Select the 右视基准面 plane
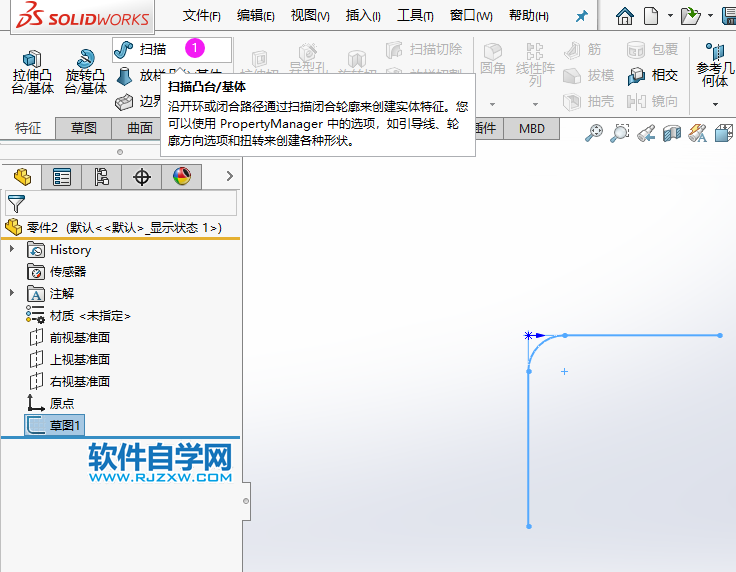 click(x=69, y=381)
